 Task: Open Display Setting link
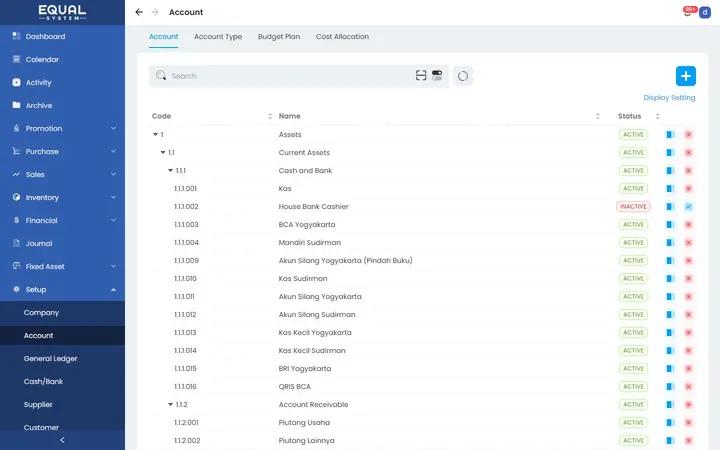coord(669,97)
